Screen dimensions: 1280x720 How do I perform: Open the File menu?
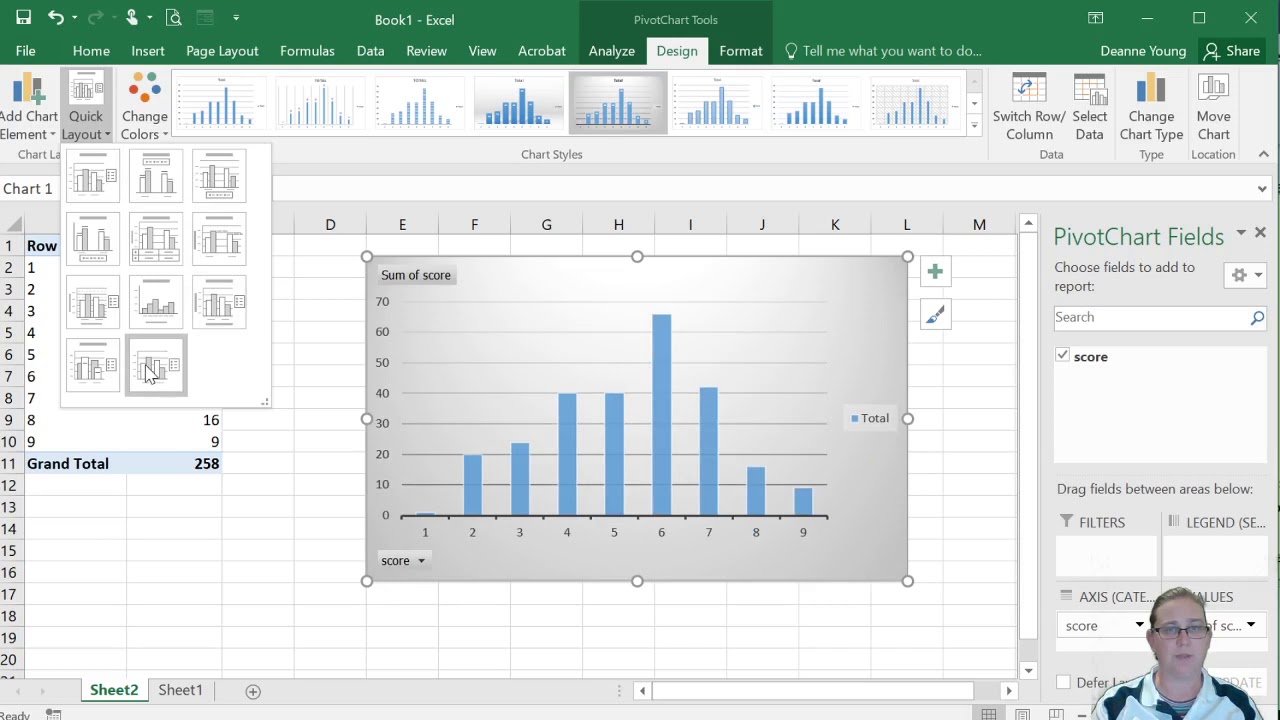click(x=25, y=51)
